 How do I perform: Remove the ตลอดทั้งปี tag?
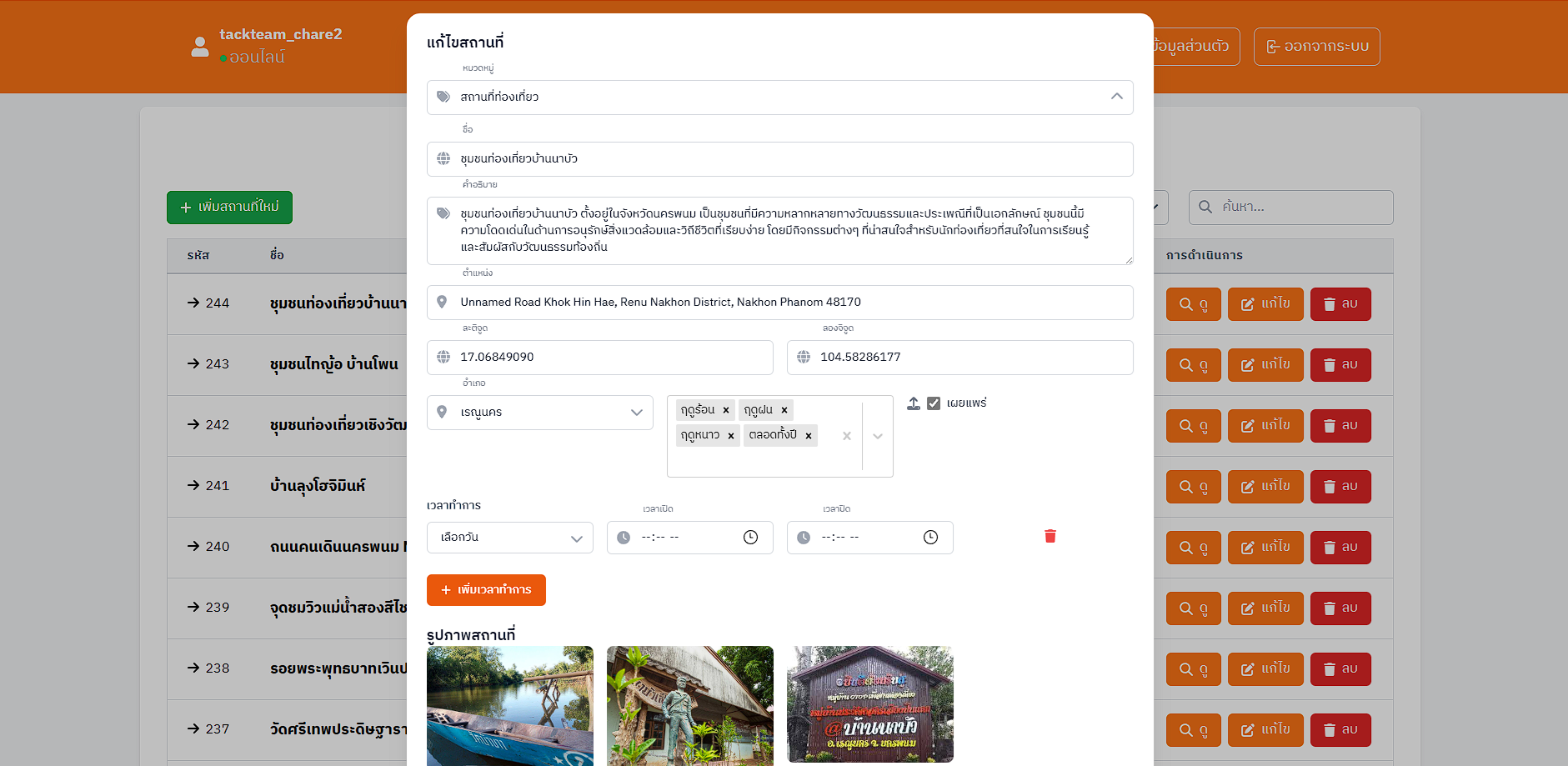809,435
